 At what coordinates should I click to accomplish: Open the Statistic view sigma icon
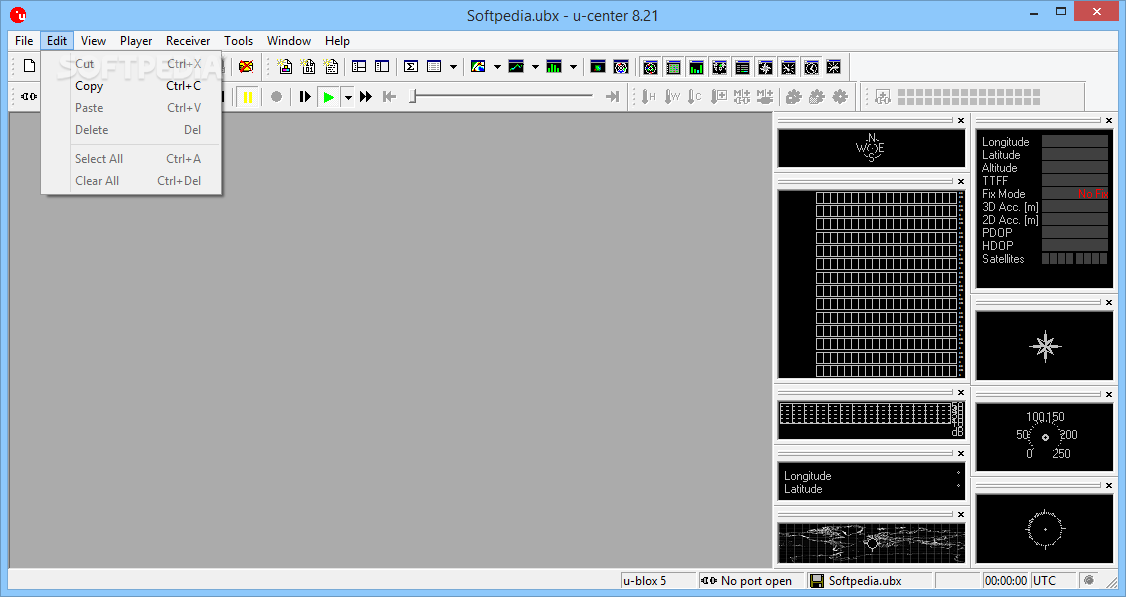coord(411,67)
